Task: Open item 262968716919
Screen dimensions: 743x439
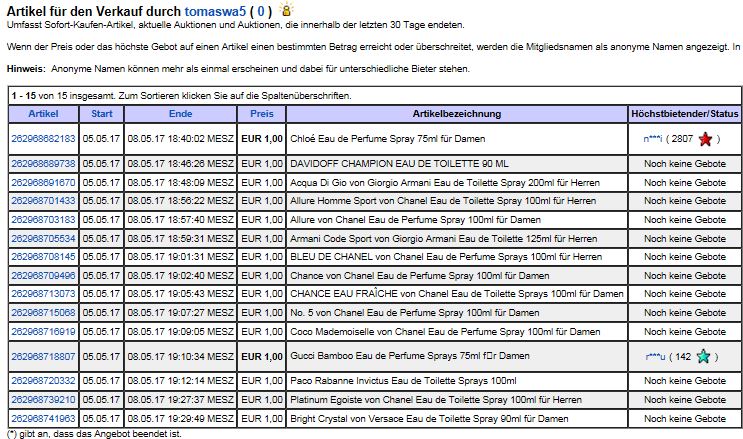Action: [x=43, y=331]
